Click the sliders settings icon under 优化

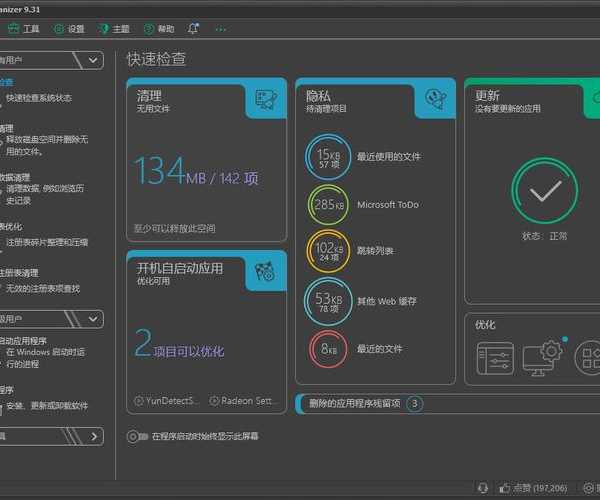[x=495, y=358]
